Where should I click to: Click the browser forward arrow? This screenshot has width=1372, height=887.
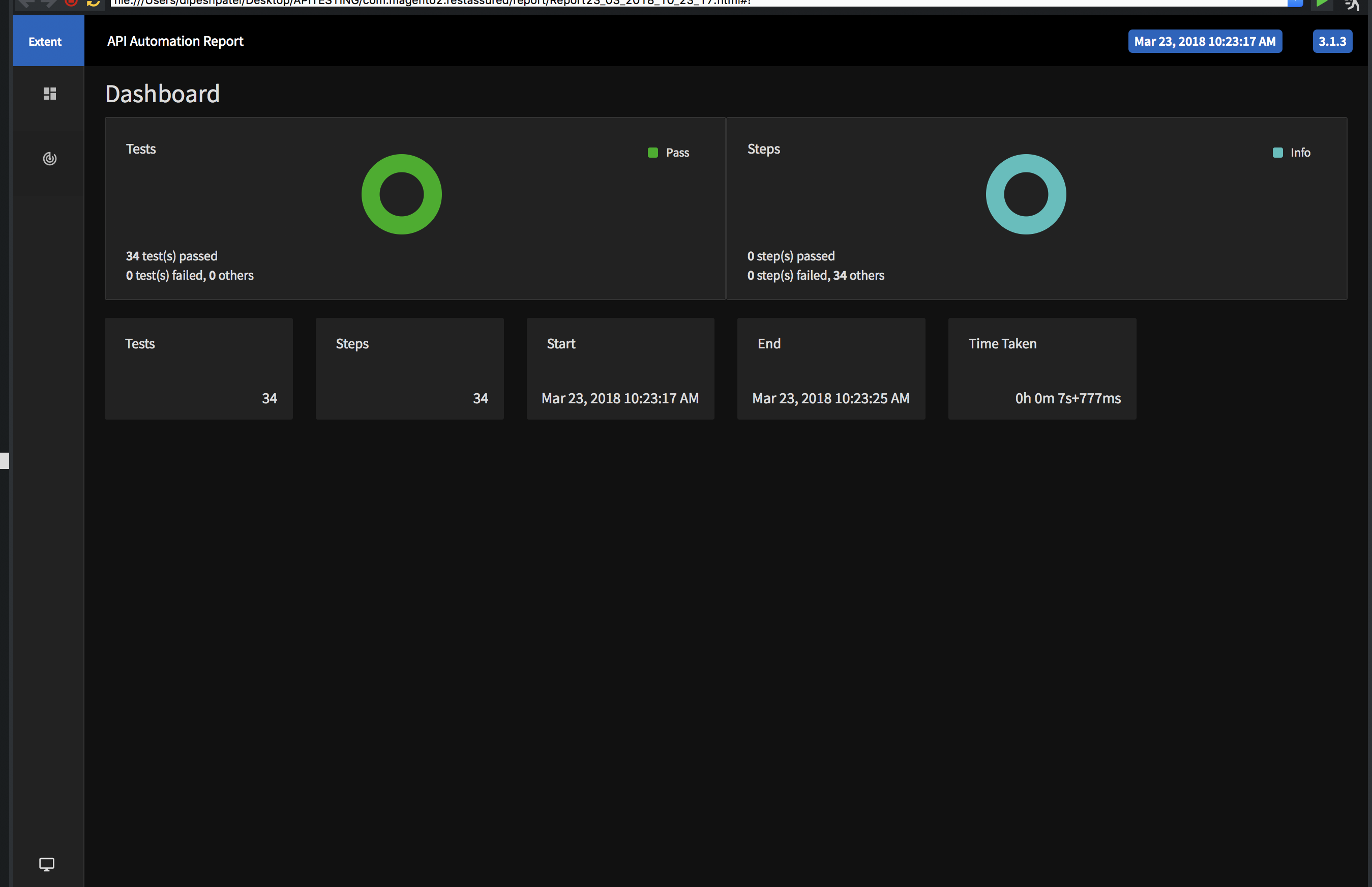tap(47, 4)
